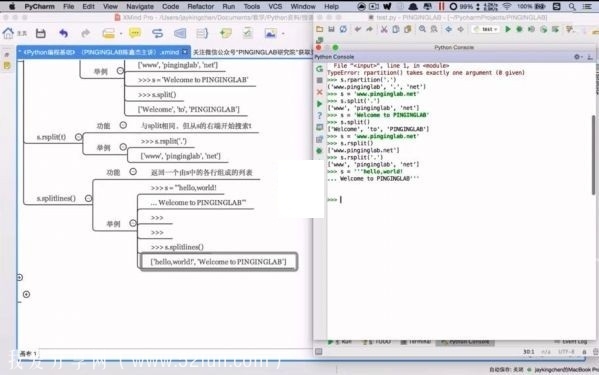Switch to the PINGINGLAB WeChat tab in XMind
This screenshot has height=375, width=599.
click(252, 52)
